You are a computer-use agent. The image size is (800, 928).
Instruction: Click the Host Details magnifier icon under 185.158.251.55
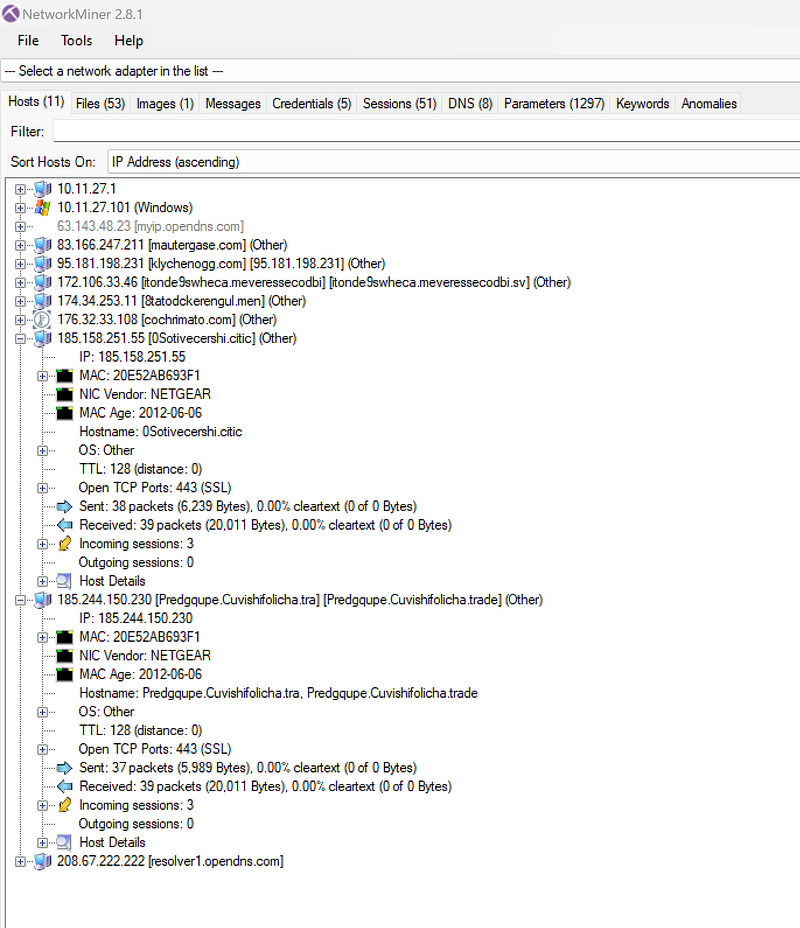coord(64,581)
